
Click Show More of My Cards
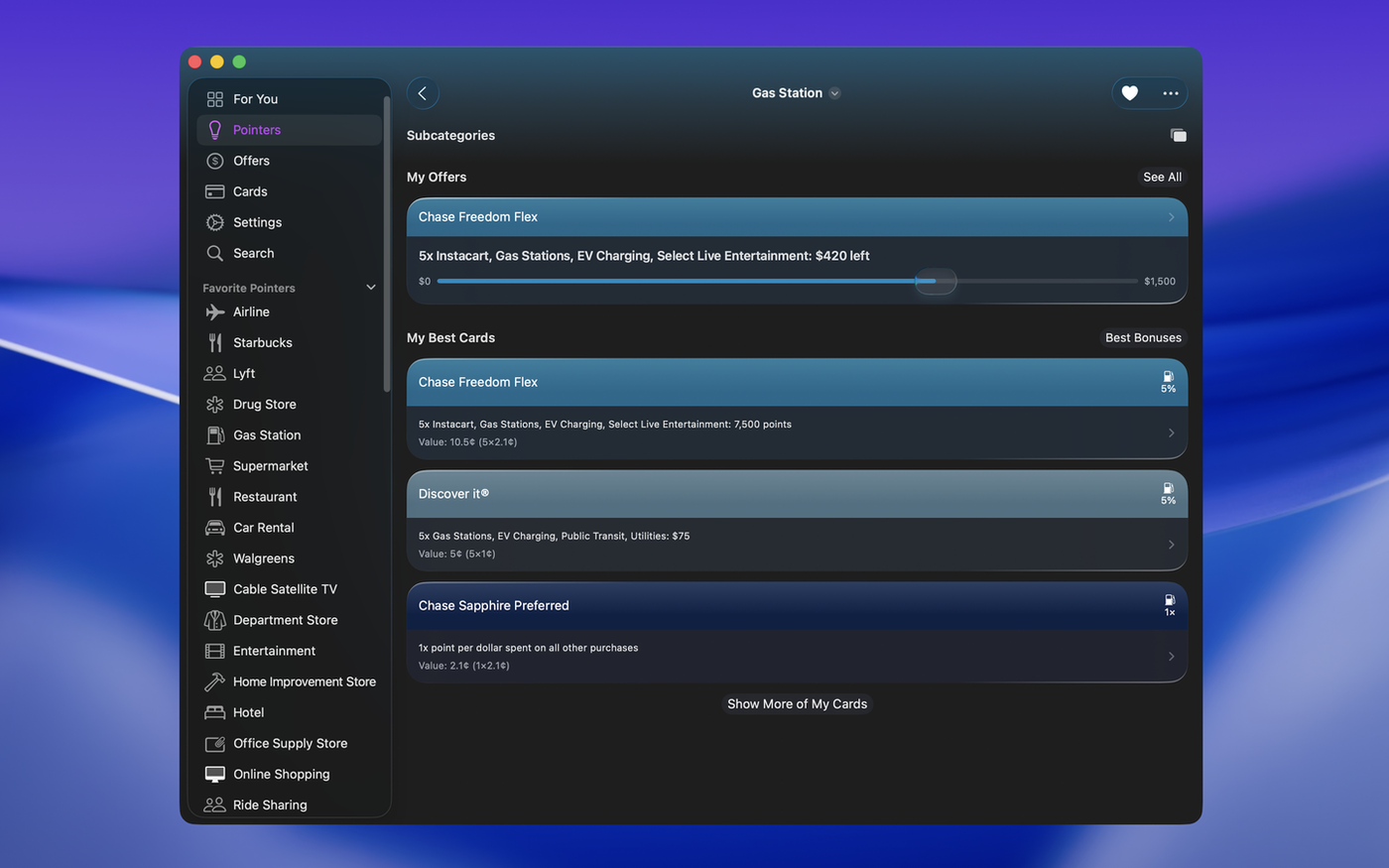(797, 703)
